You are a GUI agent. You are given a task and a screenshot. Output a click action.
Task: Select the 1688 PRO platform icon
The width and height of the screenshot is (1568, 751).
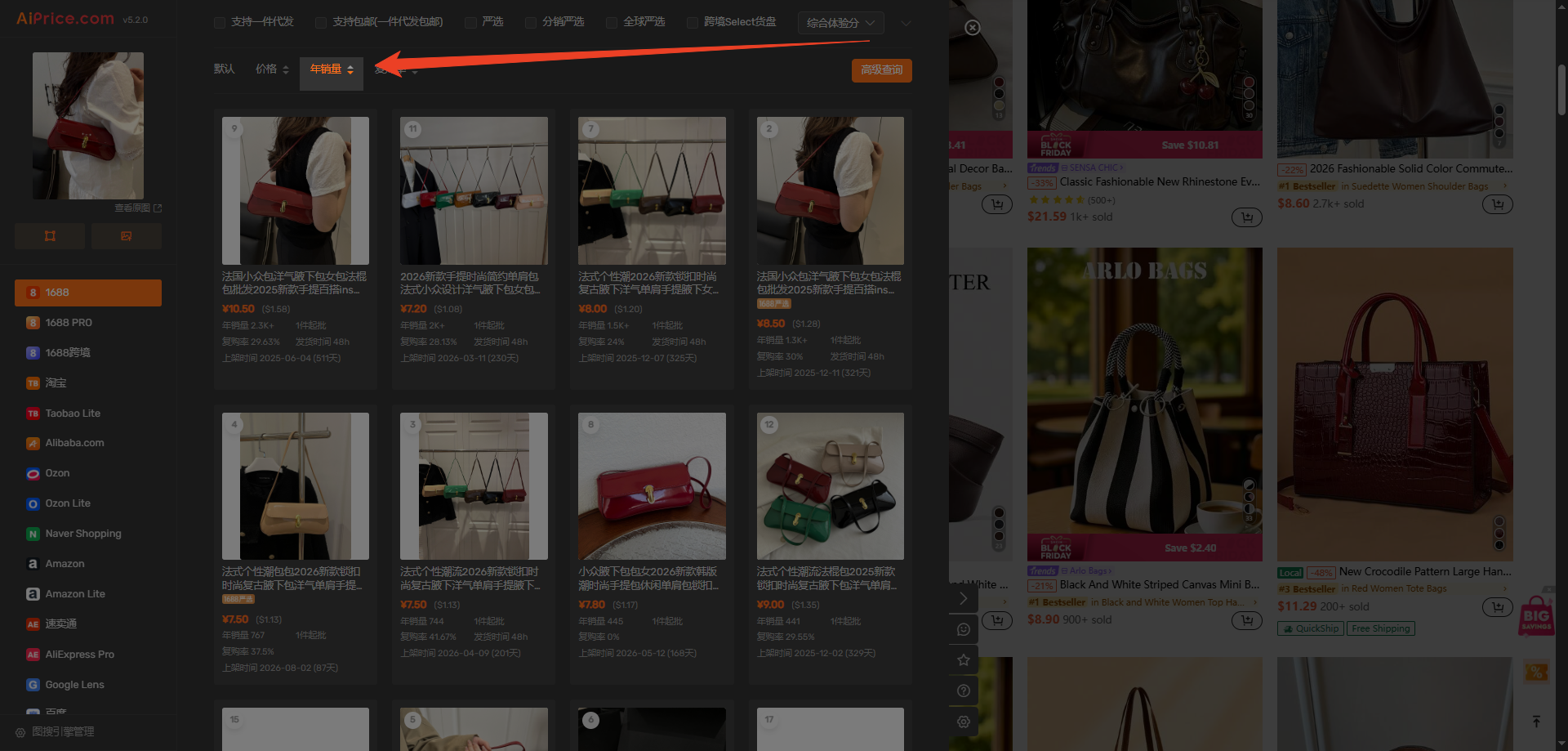(33, 323)
